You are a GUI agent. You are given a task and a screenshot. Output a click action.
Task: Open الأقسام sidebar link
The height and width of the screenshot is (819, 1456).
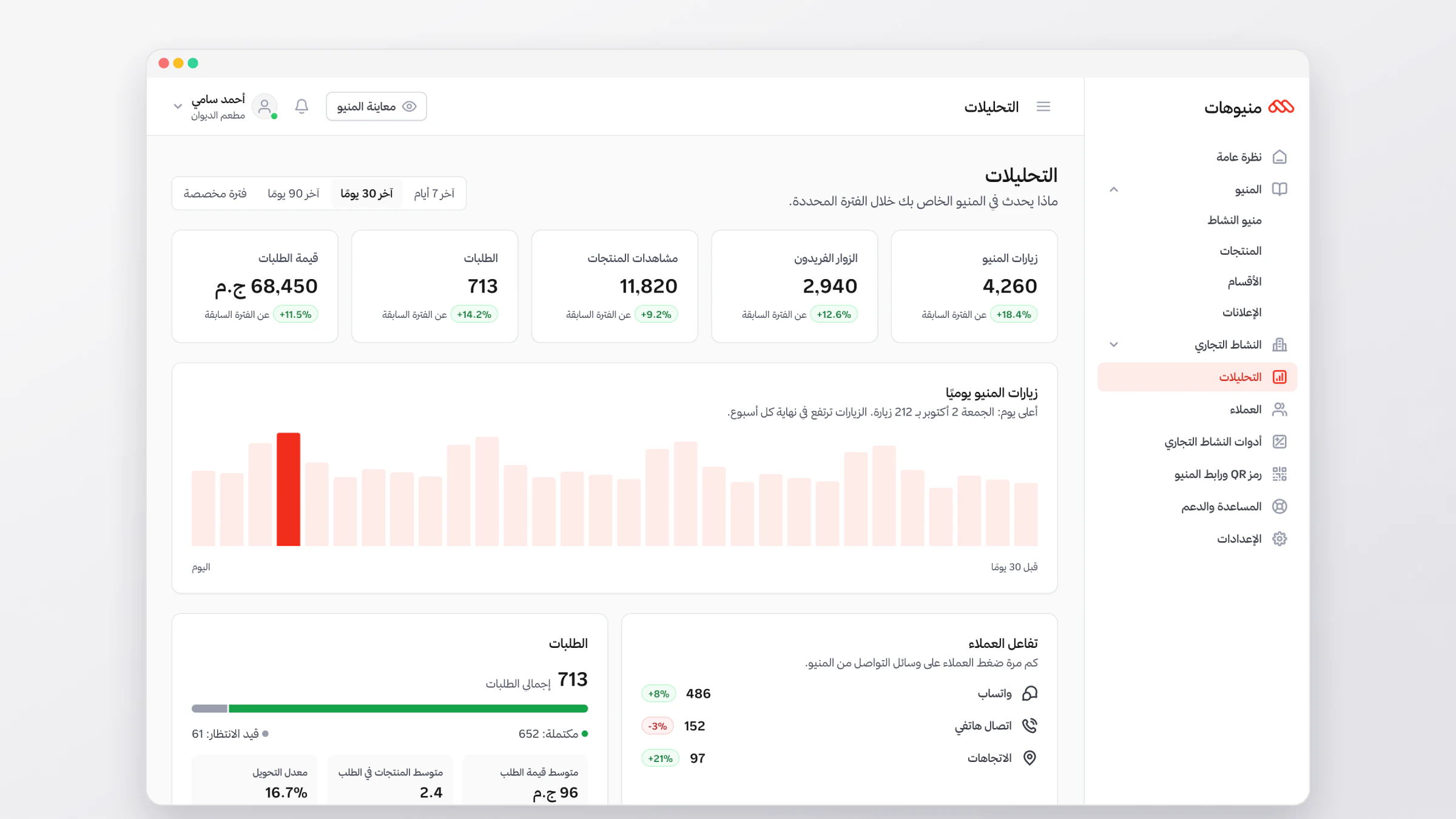click(1244, 281)
